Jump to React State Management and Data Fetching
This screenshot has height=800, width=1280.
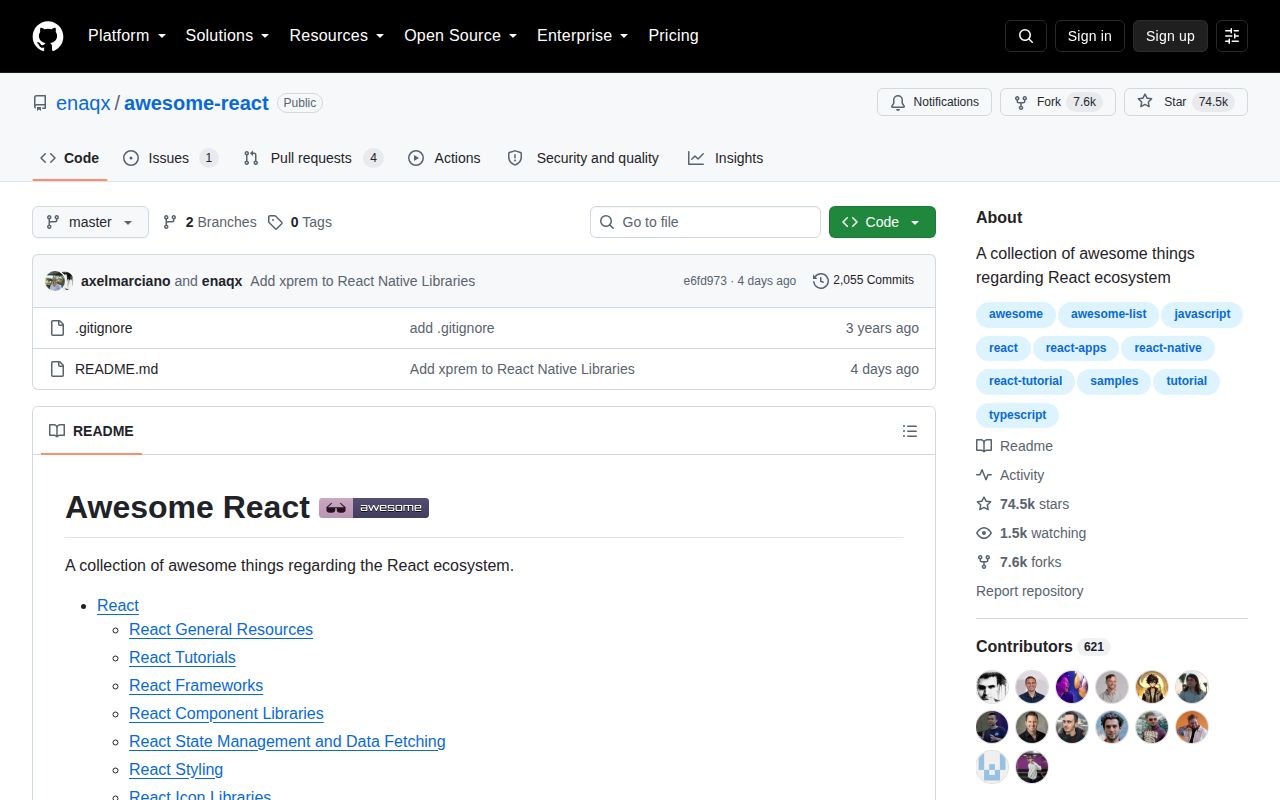(x=287, y=741)
